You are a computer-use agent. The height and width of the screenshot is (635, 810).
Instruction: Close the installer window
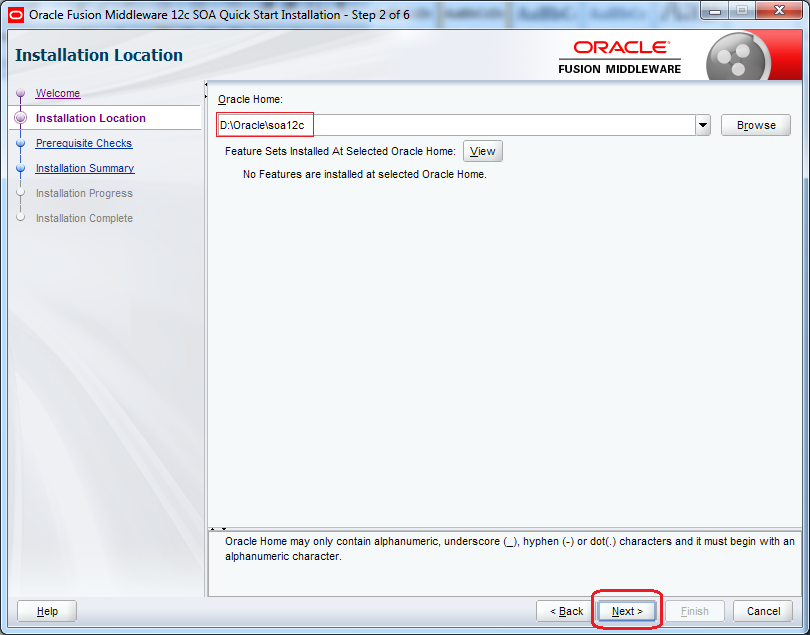tap(780, 11)
